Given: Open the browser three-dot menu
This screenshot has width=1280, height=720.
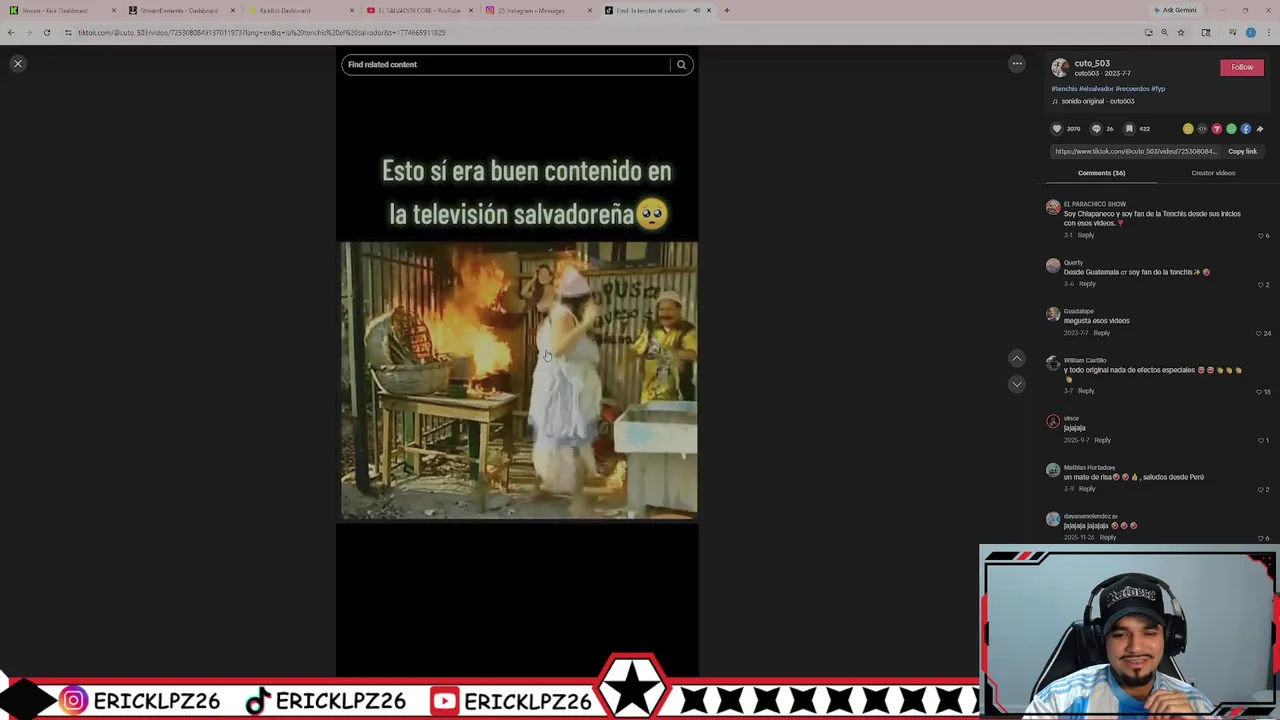Looking at the screenshot, I should click(1268, 33).
